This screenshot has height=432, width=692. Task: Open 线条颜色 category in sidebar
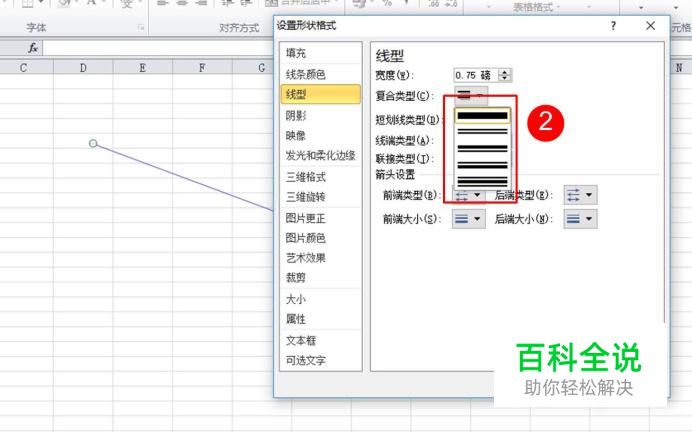click(320, 74)
